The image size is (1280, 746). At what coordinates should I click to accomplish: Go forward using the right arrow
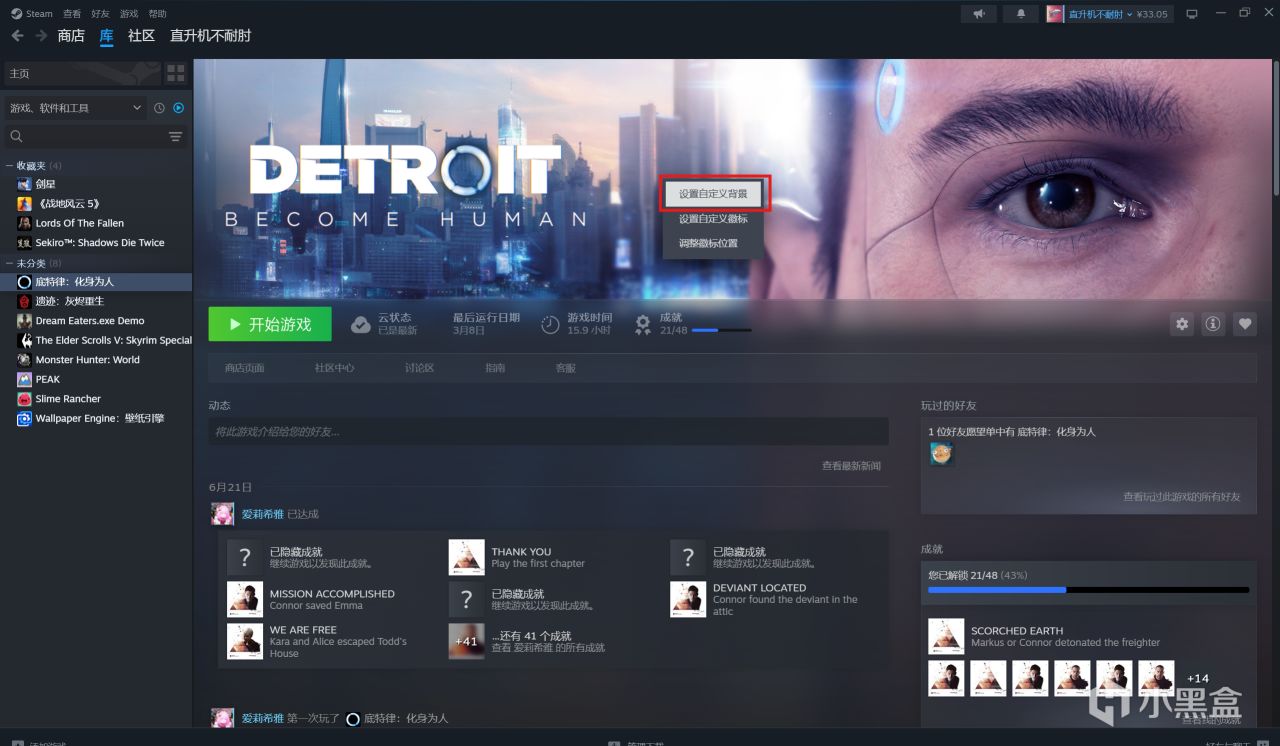41,36
